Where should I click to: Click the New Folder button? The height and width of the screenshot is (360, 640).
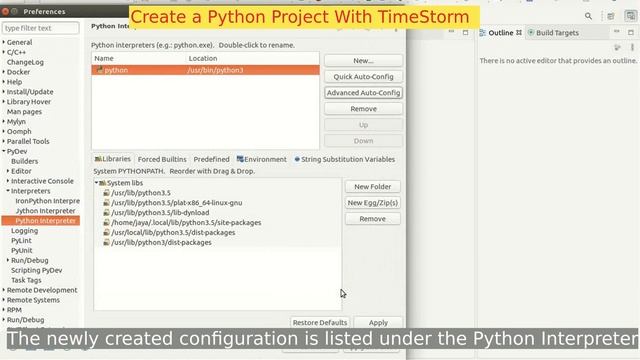click(372, 187)
